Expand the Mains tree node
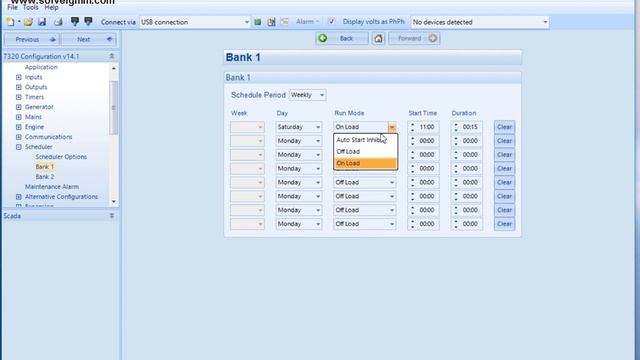The width and height of the screenshot is (640, 360). [x=19, y=117]
